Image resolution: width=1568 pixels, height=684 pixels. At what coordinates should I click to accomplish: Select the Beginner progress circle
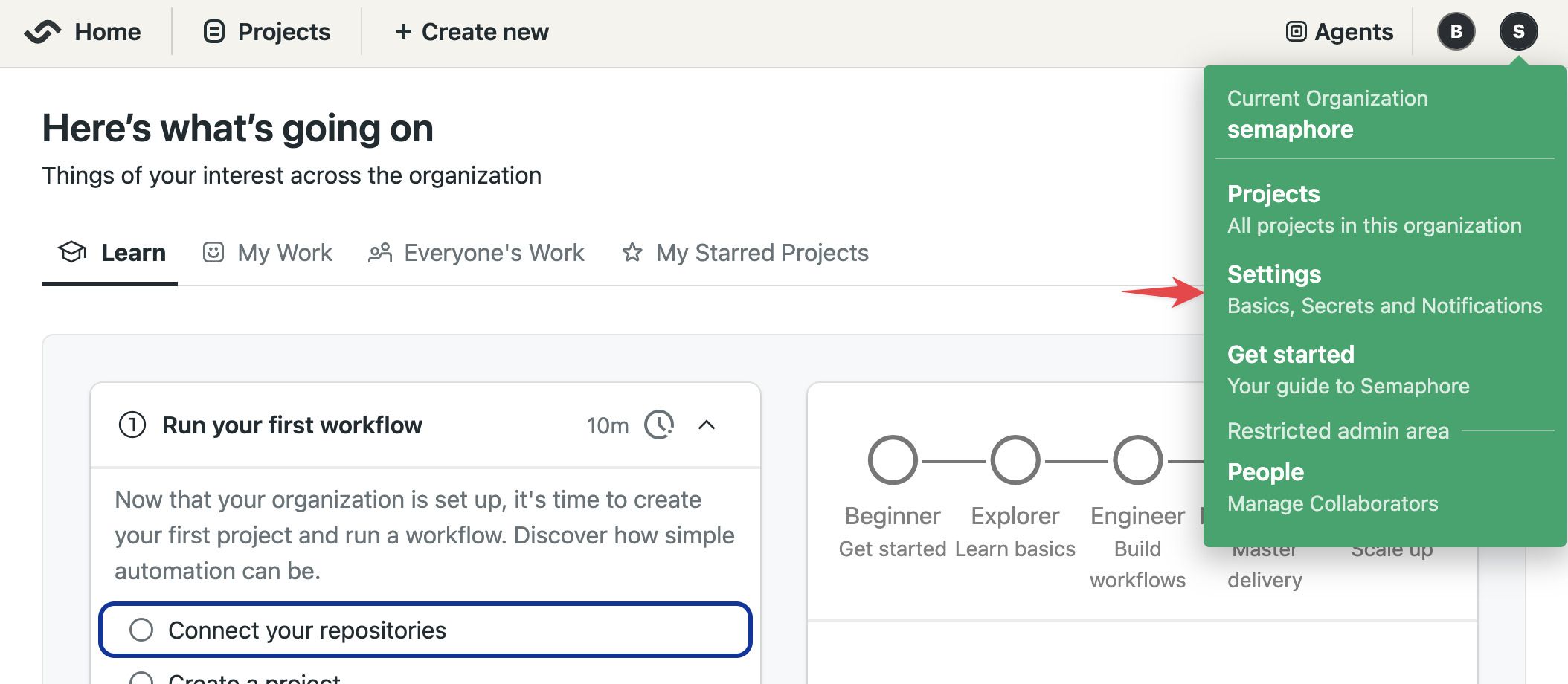pyautogui.click(x=893, y=460)
